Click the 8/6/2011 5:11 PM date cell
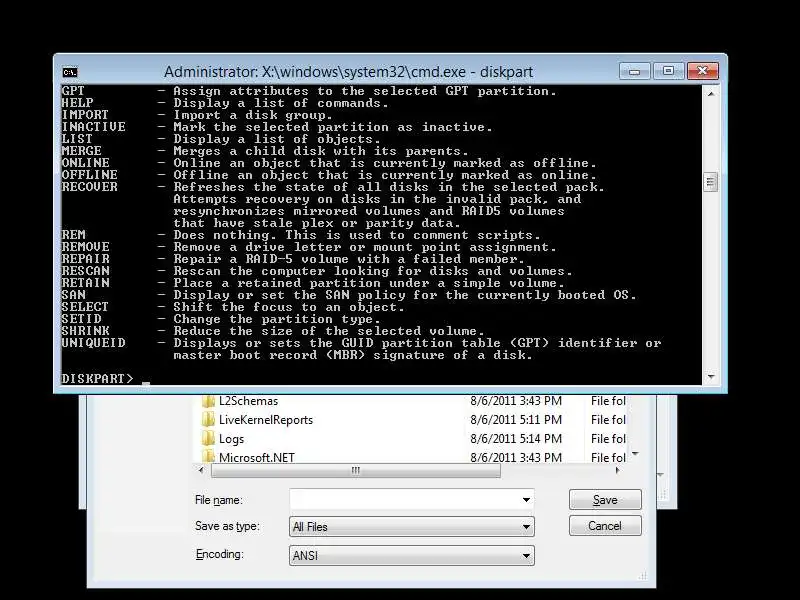The height and width of the screenshot is (600, 800). click(x=516, y=420)
